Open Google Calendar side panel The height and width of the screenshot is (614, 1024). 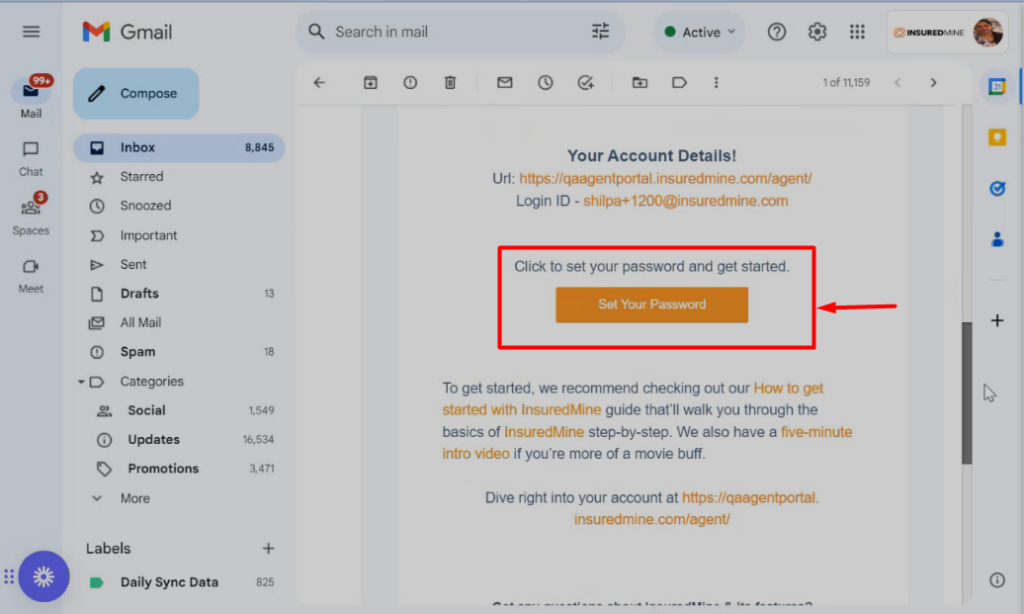(997, 86)
